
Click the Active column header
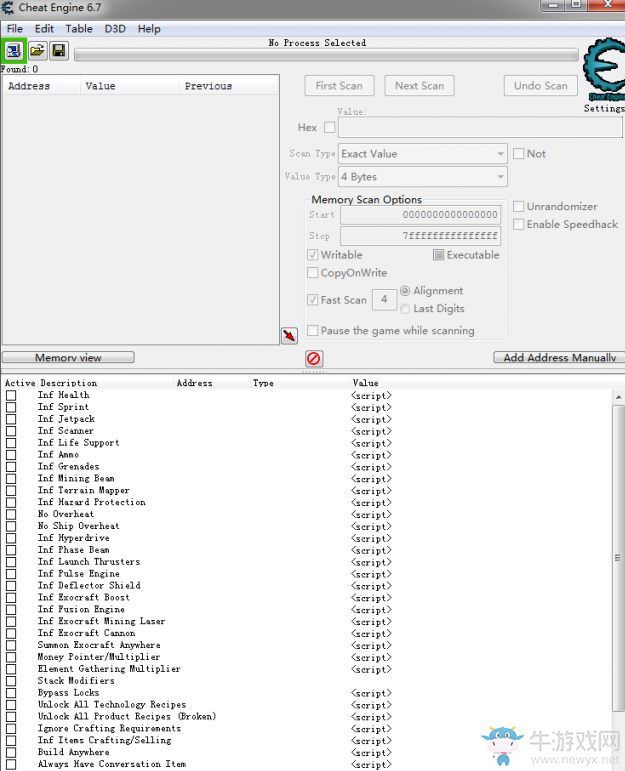click(20, 383)
